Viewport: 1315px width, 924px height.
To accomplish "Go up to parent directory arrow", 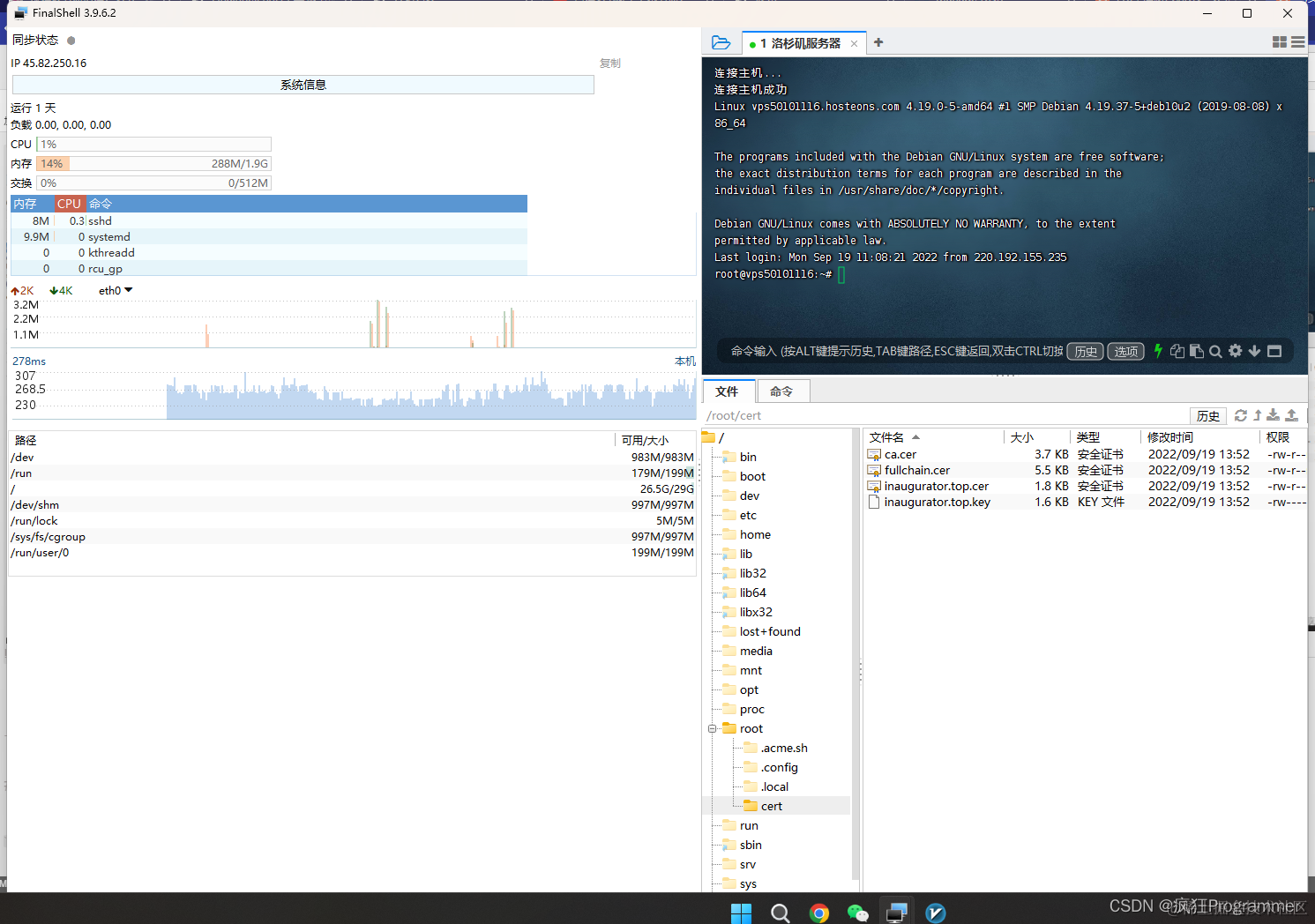I will tap(1258, 415).
